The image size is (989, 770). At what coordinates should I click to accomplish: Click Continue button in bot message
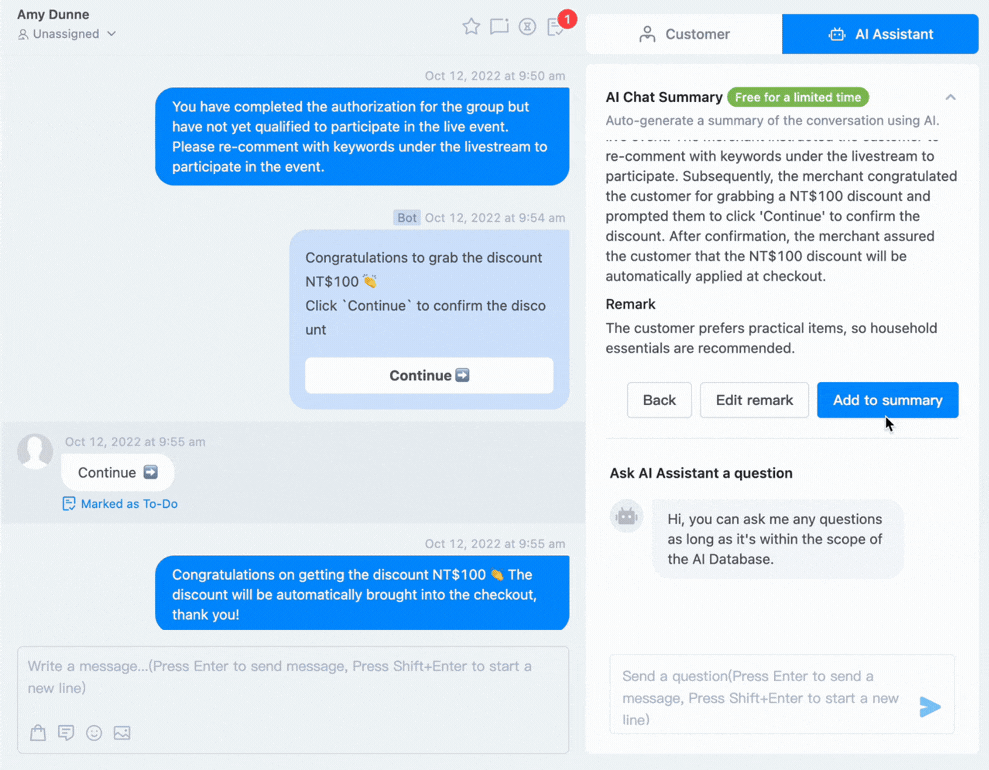pyautogui.click(x=429, y=375)
